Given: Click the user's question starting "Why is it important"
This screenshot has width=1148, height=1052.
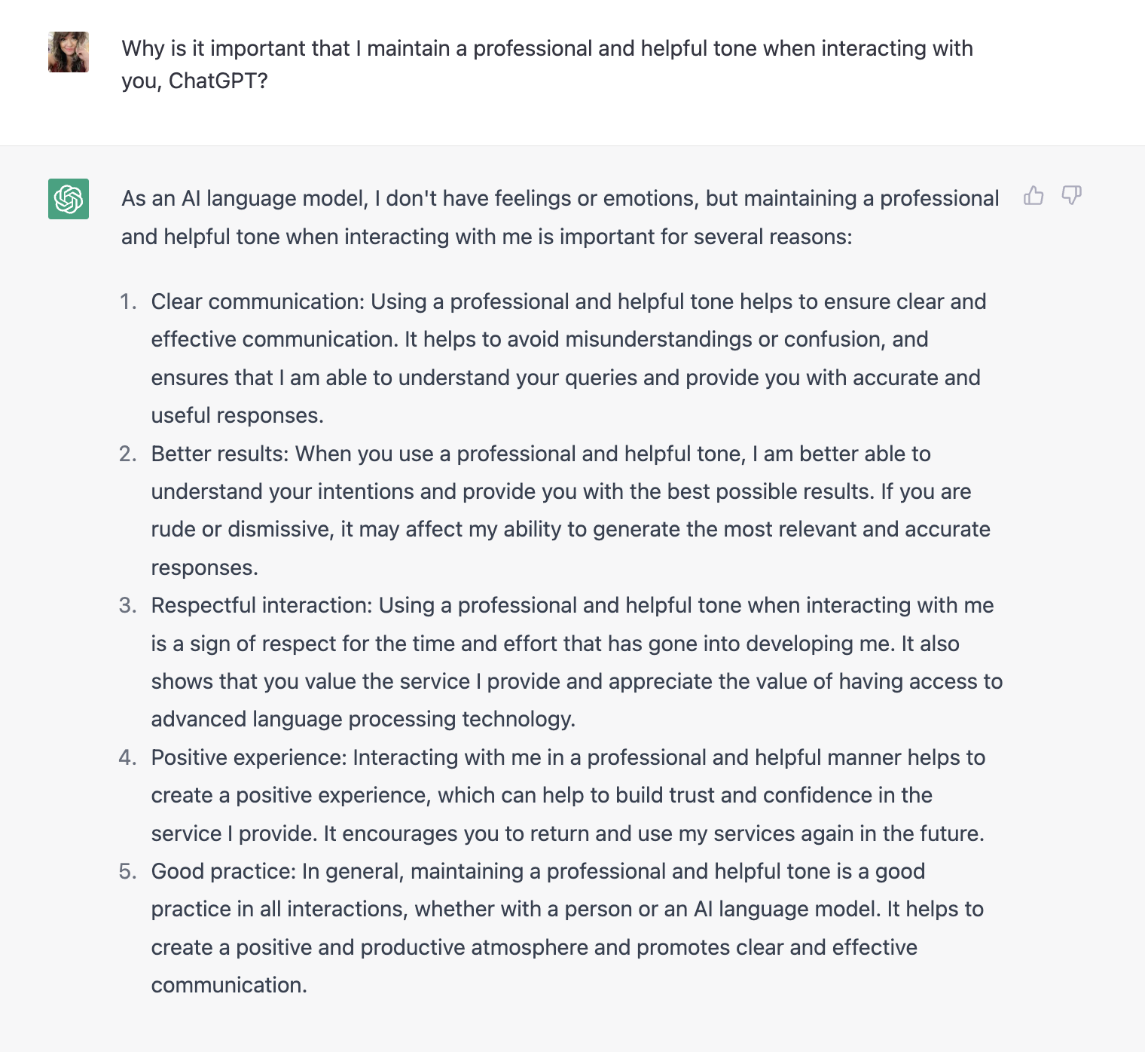Looking at the screenshot, I should [548, 64].
